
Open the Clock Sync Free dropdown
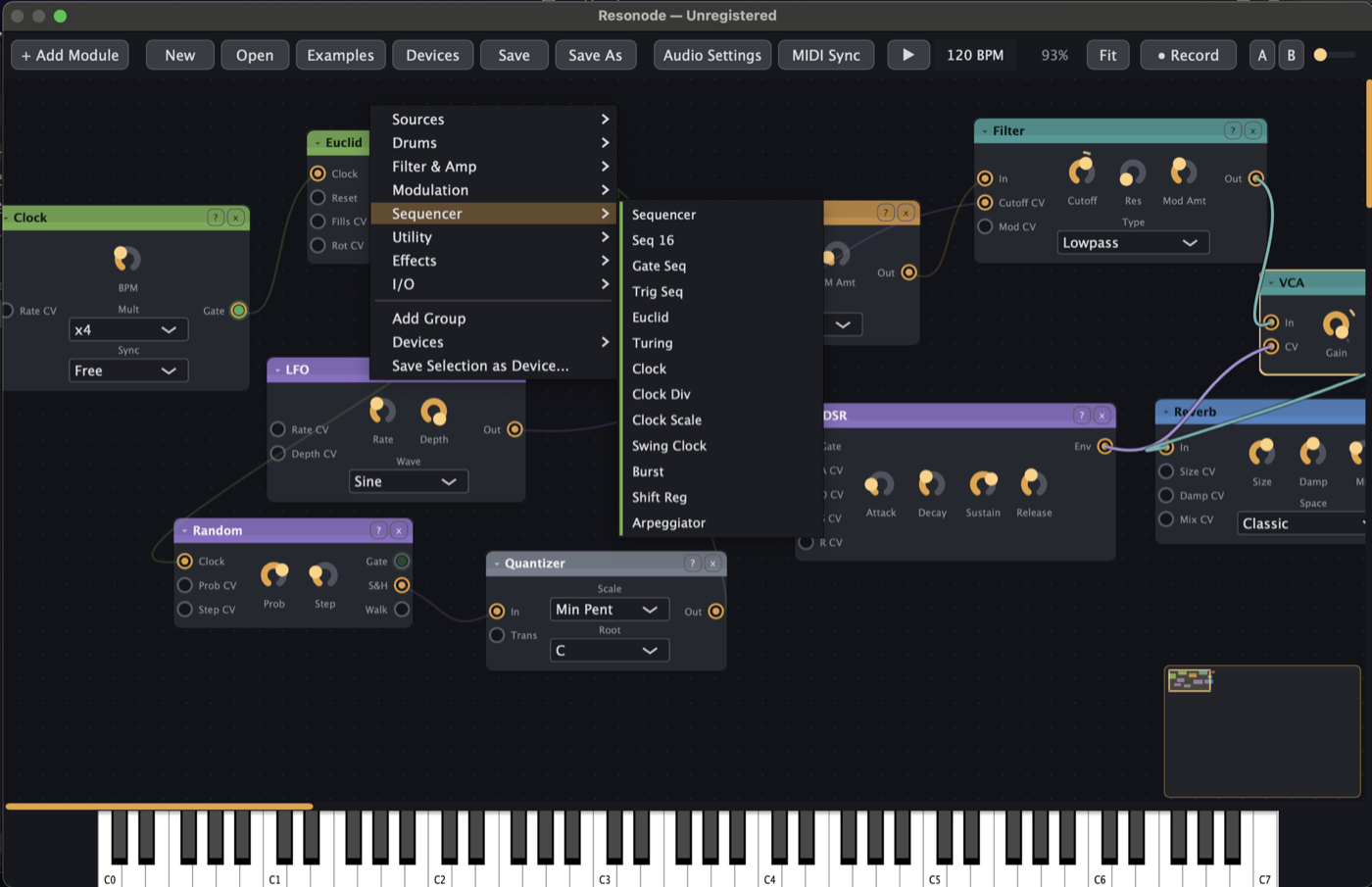[128, 370]
